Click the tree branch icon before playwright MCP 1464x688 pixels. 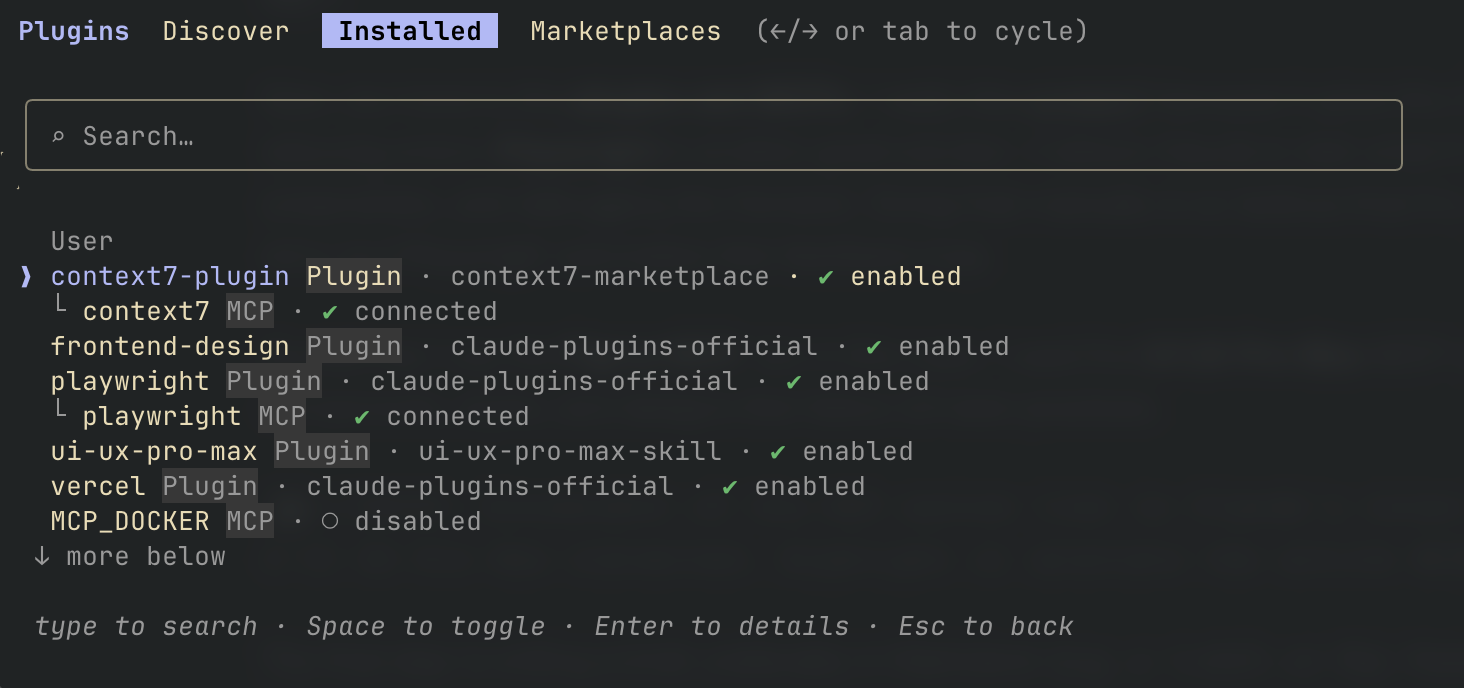(x=59, y=415)
